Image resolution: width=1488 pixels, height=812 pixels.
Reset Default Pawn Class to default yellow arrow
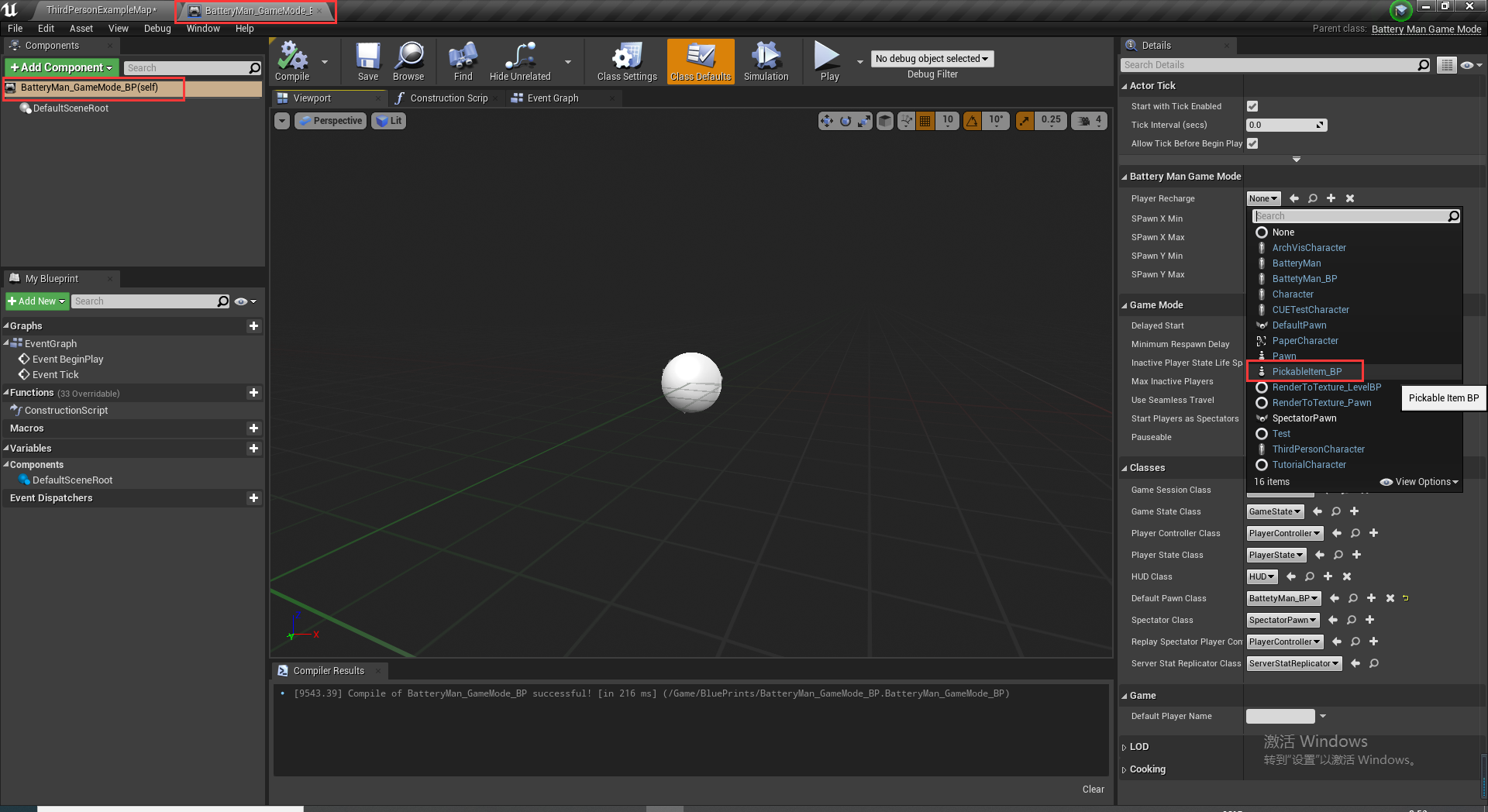tap(1406, 598)
